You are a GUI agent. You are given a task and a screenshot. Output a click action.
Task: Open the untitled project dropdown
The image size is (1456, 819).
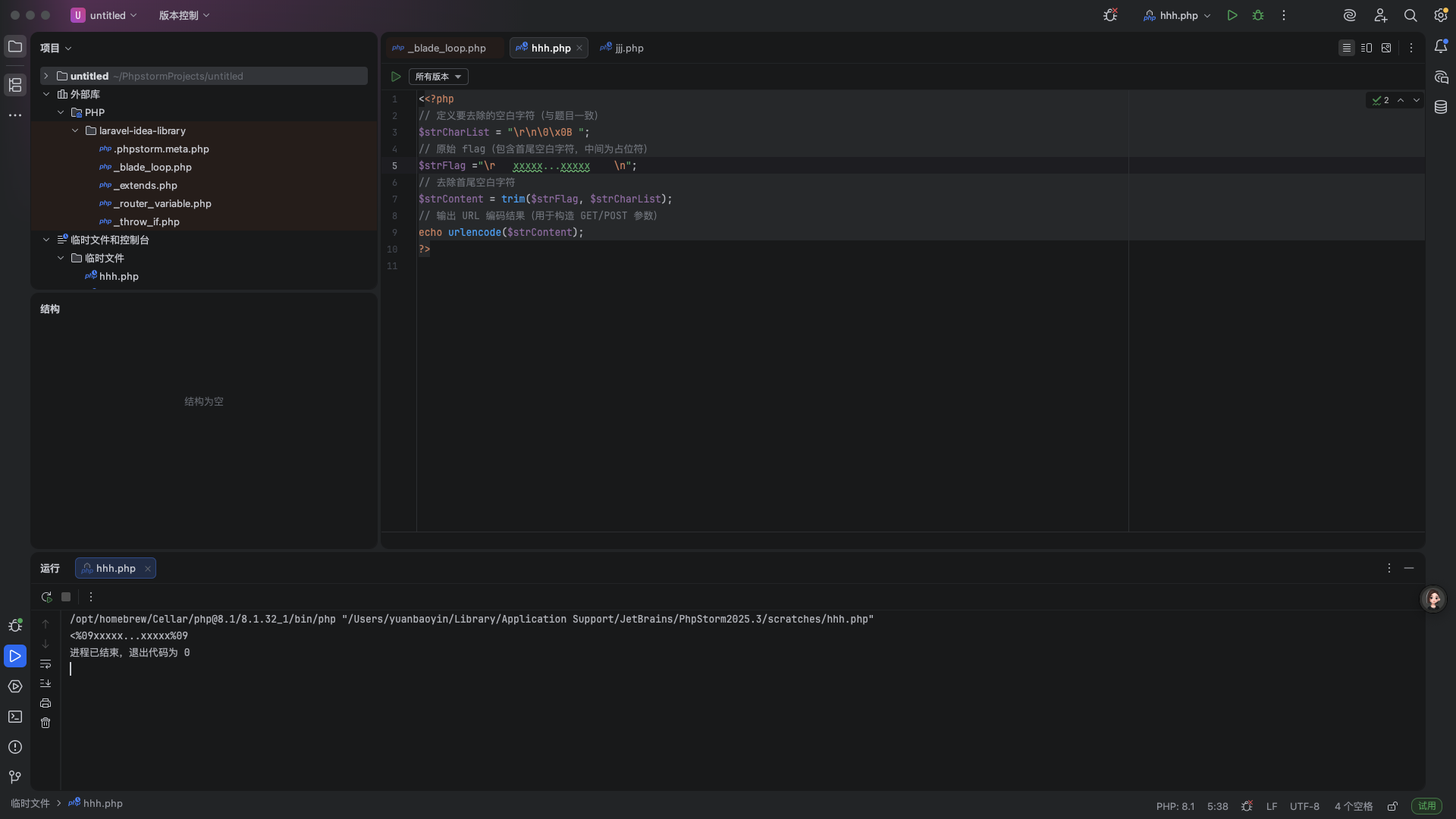point(104,15)
